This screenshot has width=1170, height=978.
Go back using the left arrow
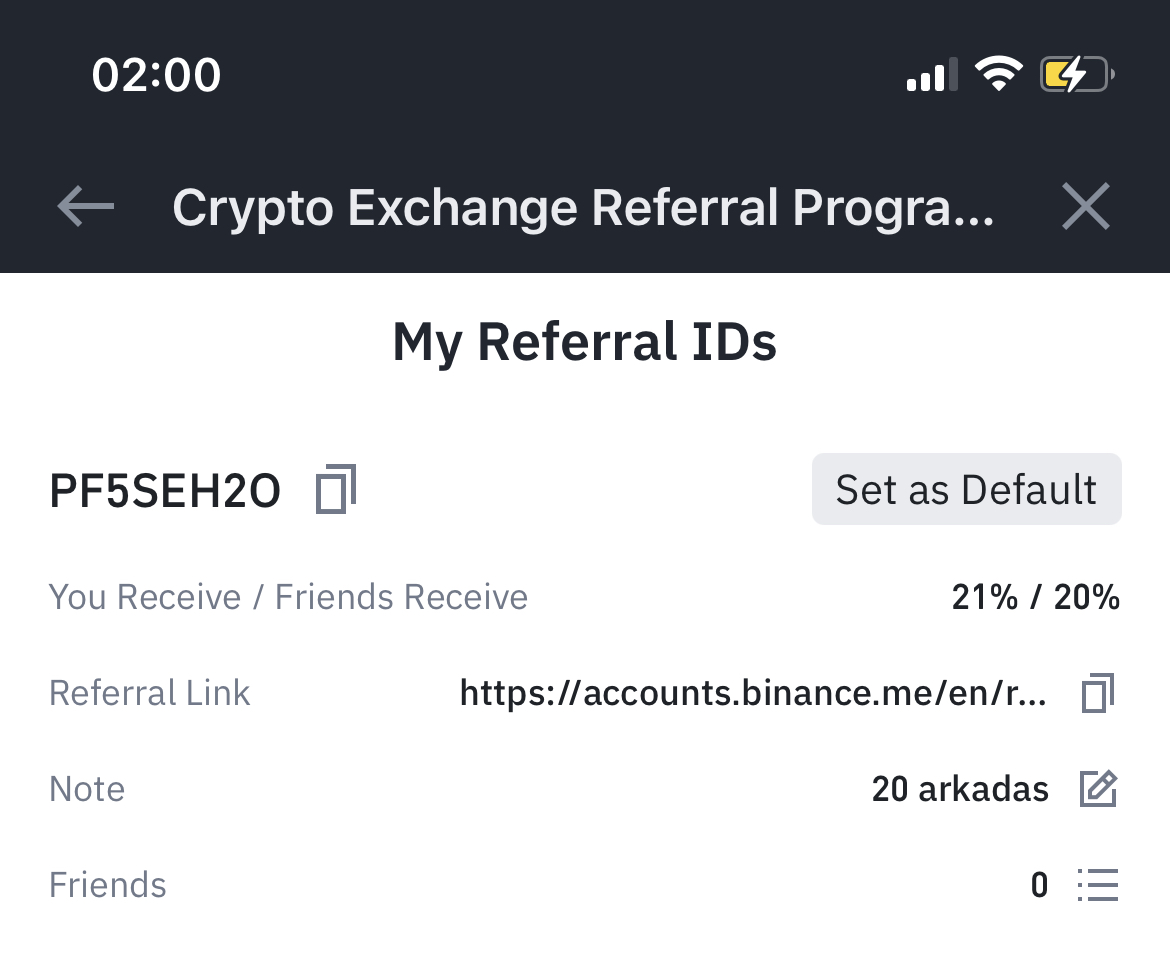coord(86,206)
